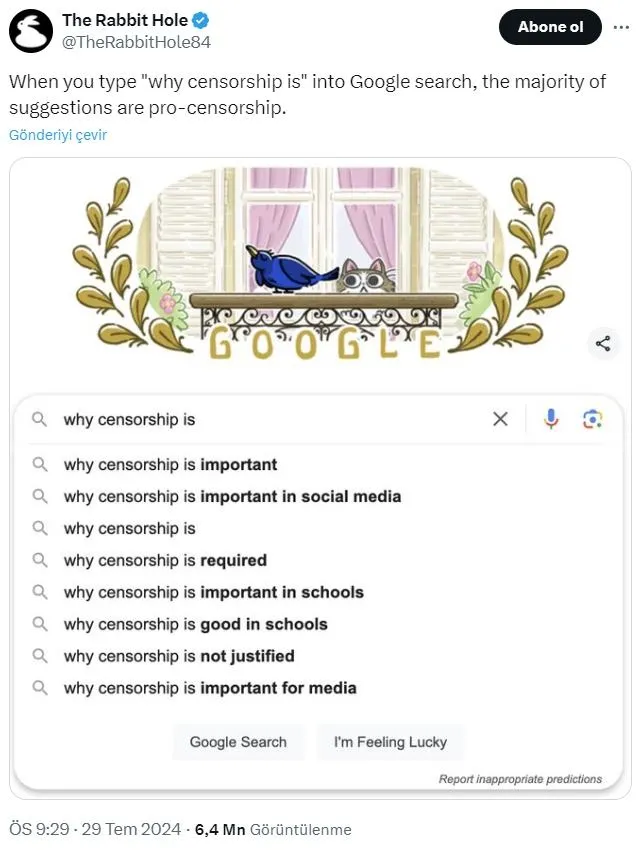637x850 pixels.
Task: Clear the search box with X icon
Action: pyautogui.click(x=500, y=419)
